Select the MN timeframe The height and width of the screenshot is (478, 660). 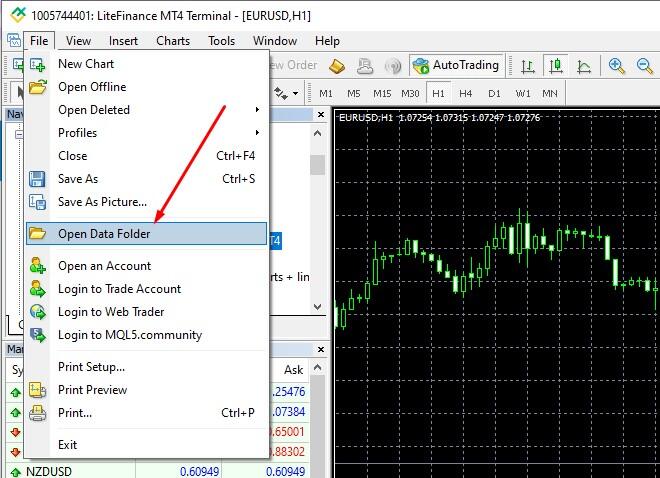point(550,93)
